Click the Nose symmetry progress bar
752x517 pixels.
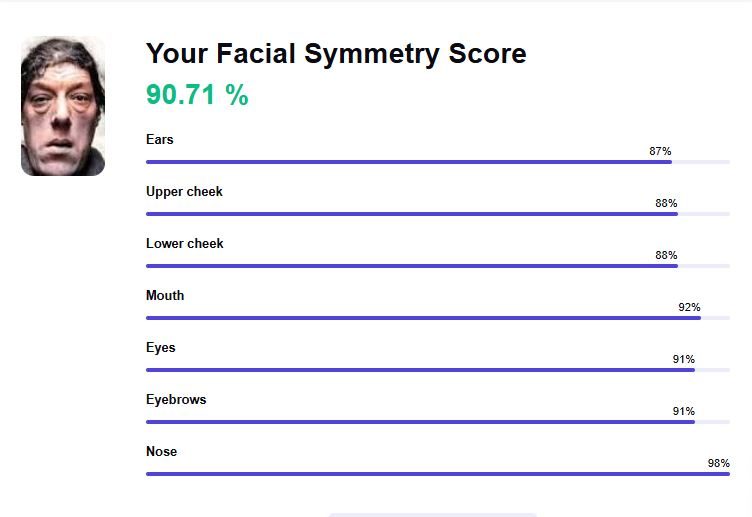coord(437,473)
